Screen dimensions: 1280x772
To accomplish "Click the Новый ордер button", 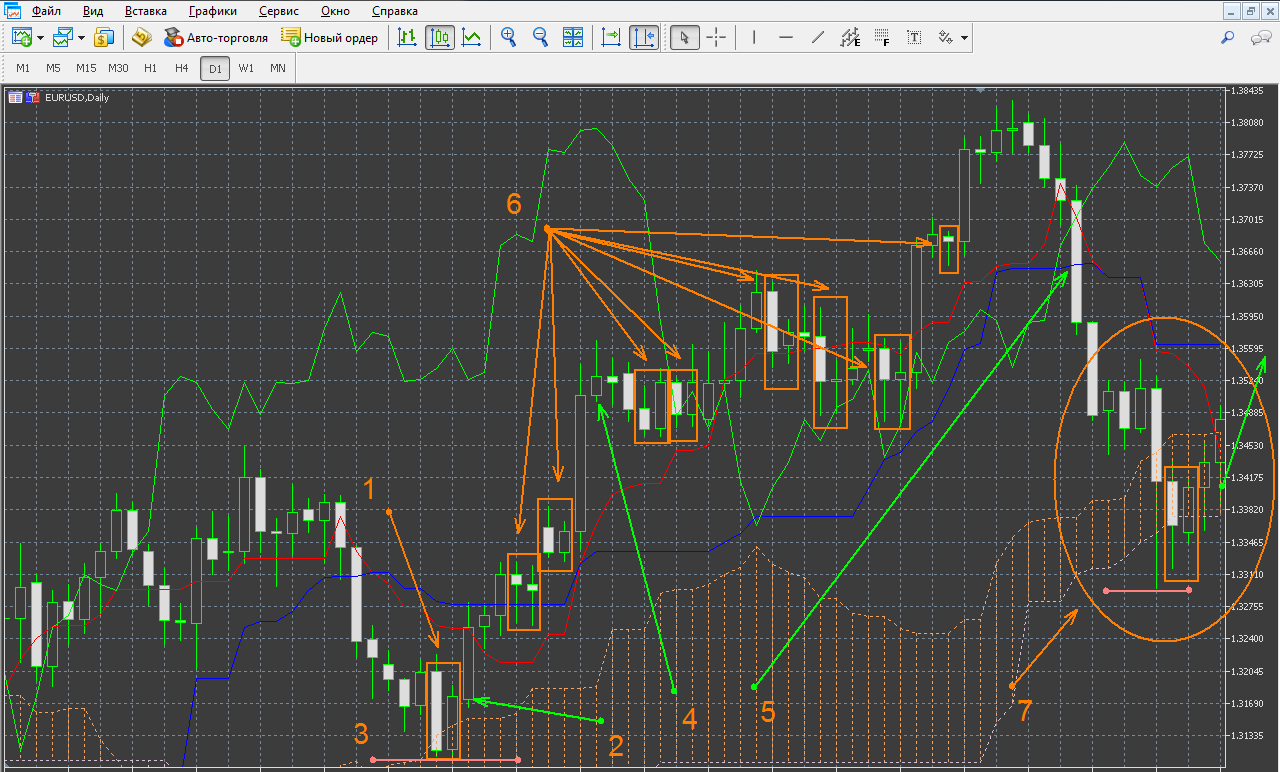I will [x=330, y=38].
